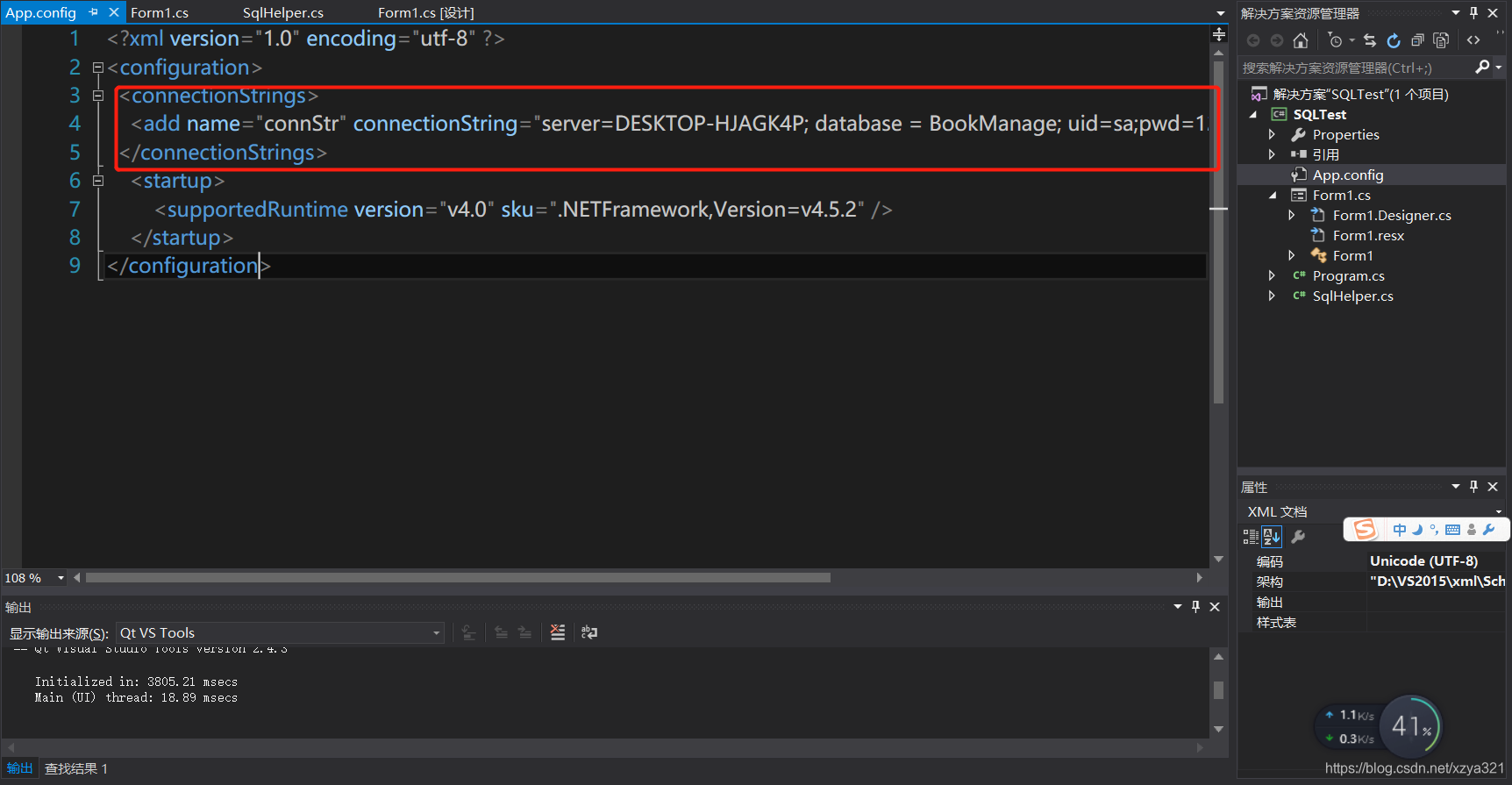1512x785 pixels.
Task: Click the 架构 property row
Action: (1372, 582)
